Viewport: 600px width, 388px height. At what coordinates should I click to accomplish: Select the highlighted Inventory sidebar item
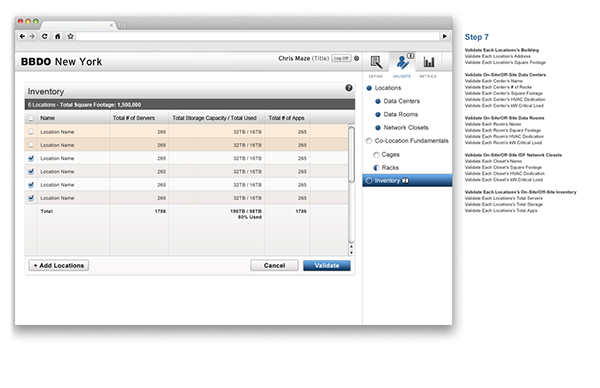click(x=407, y=181)
